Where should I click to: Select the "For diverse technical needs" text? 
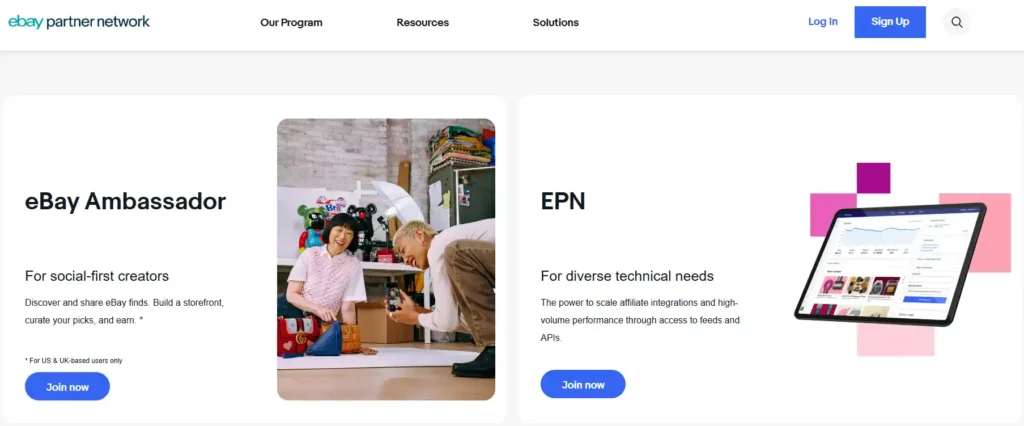[627, 276]
